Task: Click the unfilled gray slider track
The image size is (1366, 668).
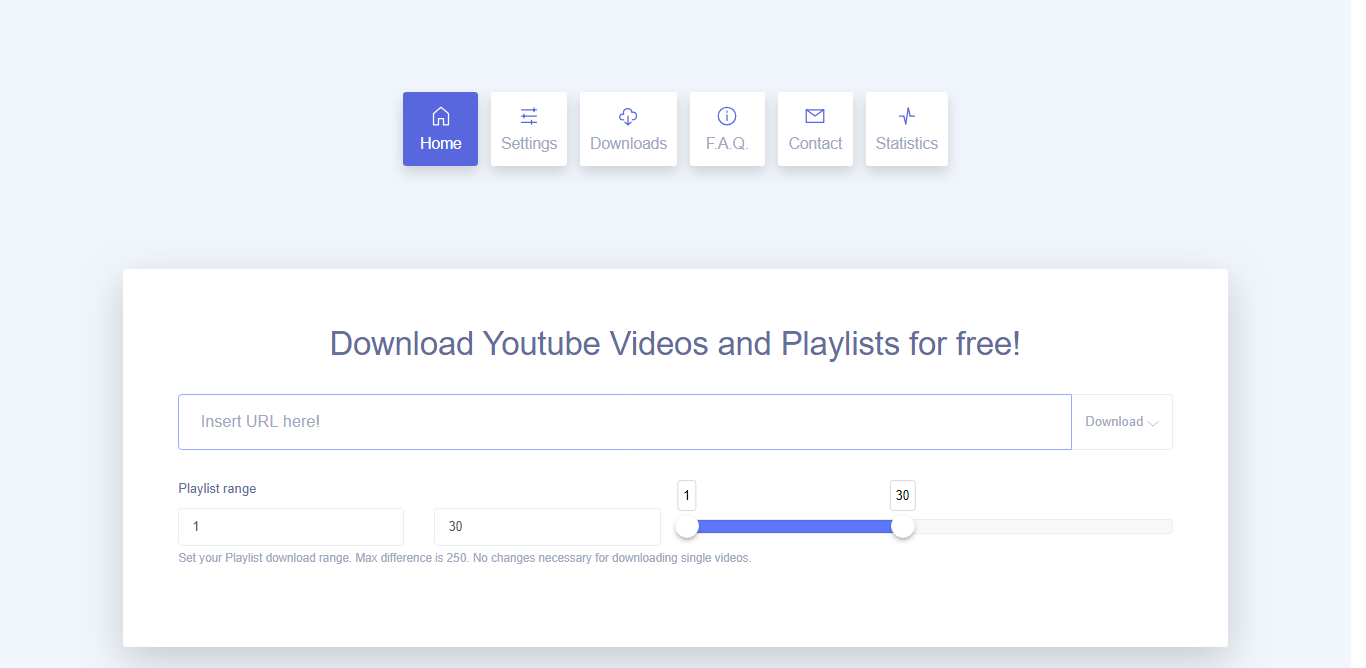Action: 1043,526
